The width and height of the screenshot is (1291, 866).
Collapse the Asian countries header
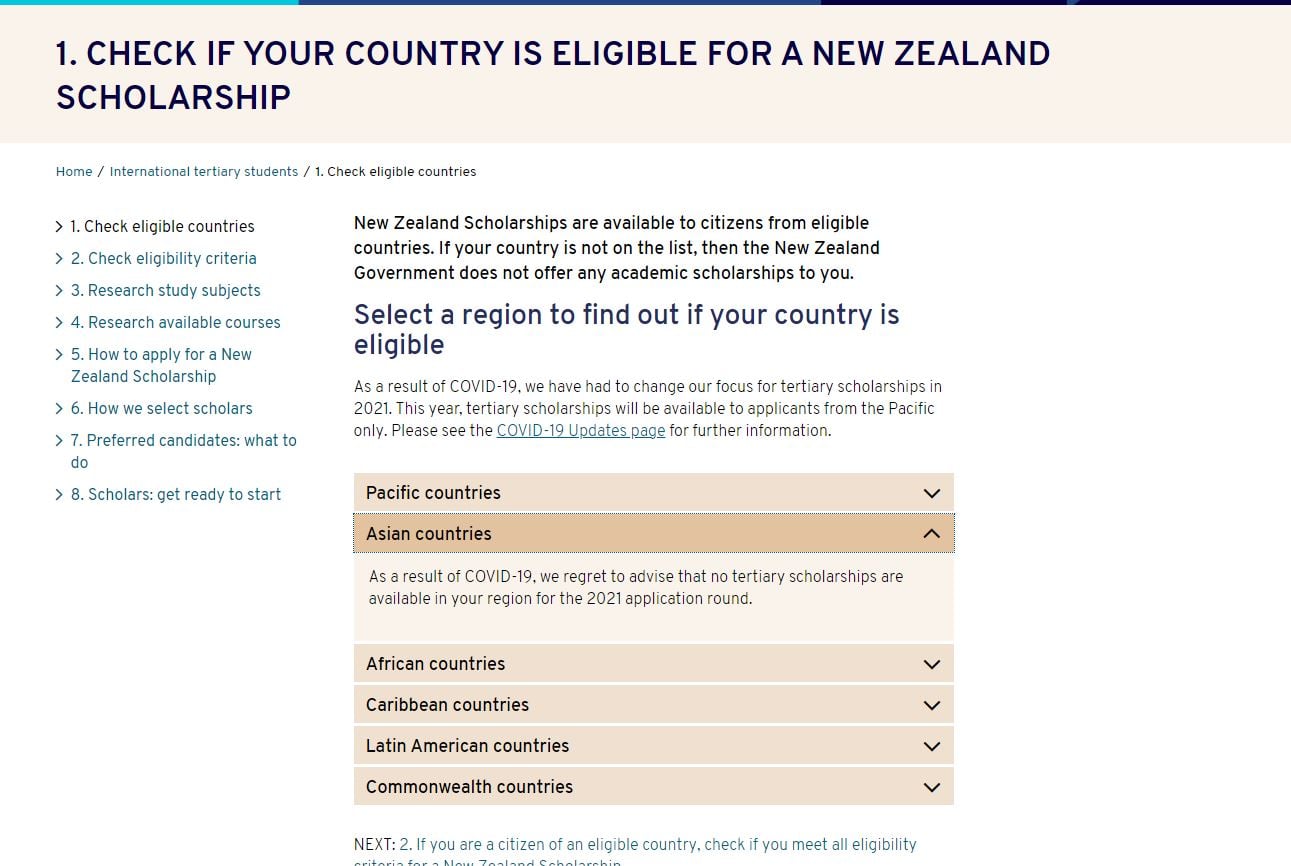(x=654, y=534)
